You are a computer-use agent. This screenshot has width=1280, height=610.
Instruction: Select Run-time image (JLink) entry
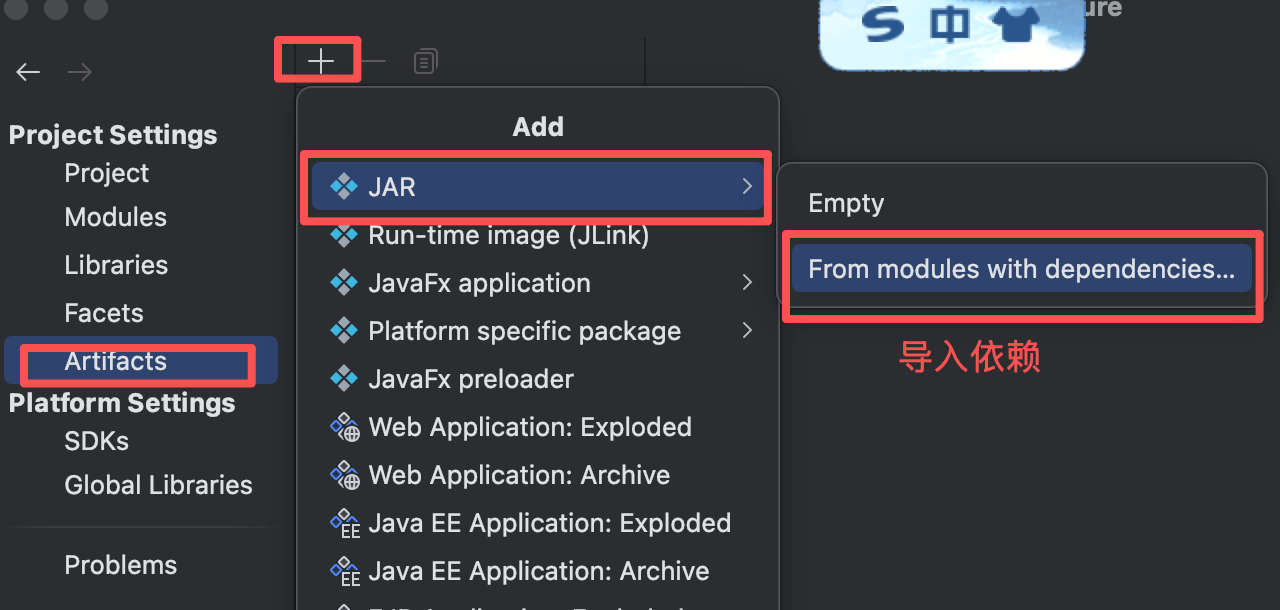coord(508,236)
